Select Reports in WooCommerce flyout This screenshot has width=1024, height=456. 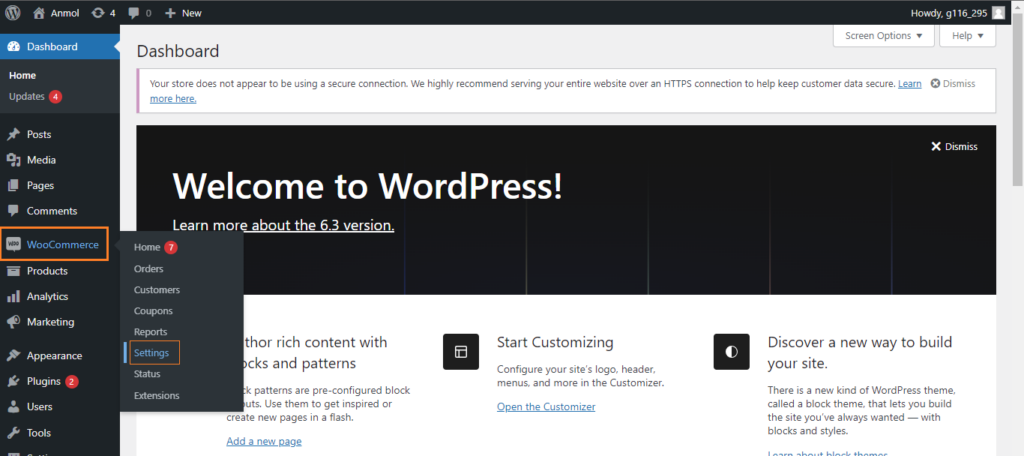coord(150,332)
